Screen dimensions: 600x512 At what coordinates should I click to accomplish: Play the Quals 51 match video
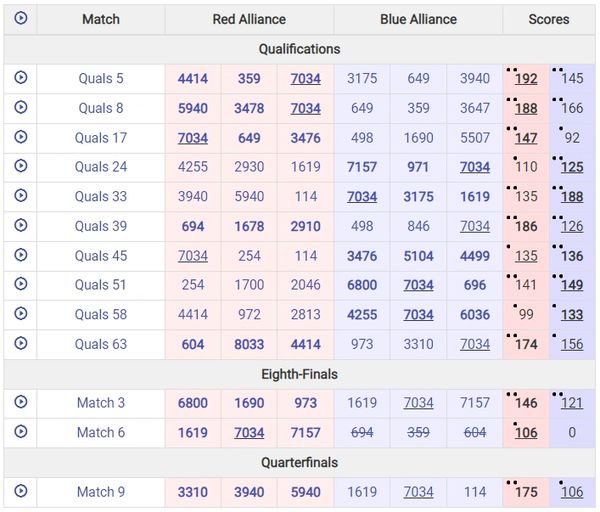[x=20, y=285]
